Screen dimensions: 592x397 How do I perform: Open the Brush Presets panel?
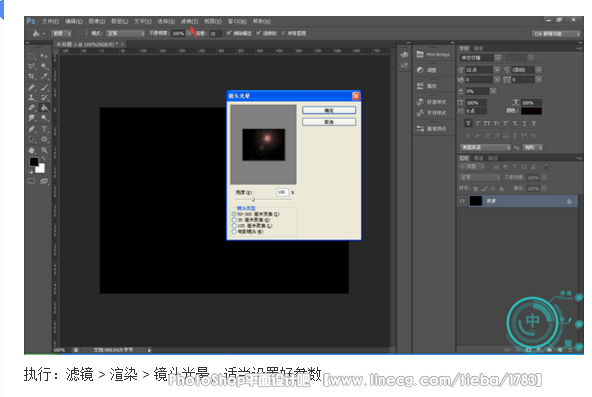[432, 129]
